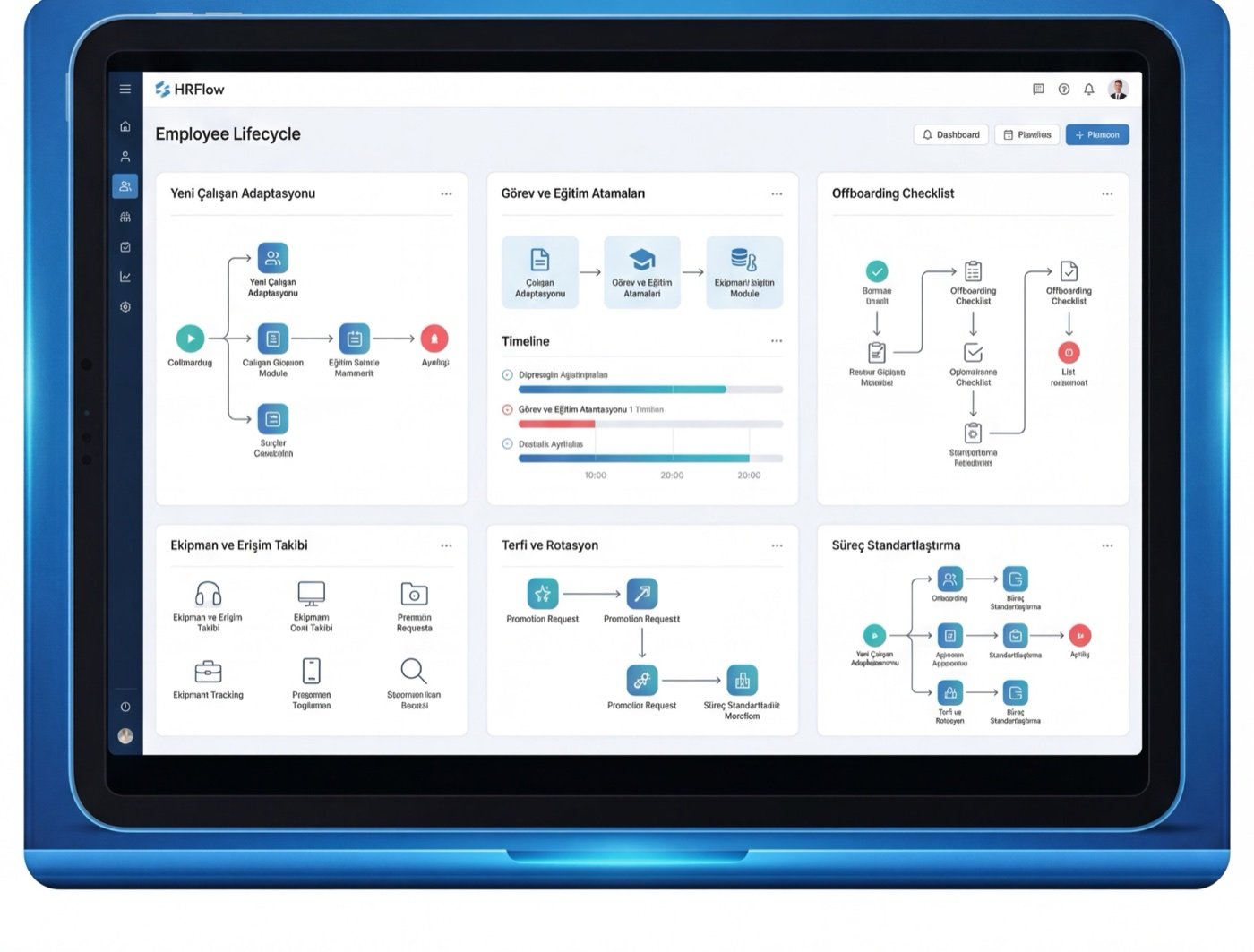Viewport: 1254px width, 952px height.
Task: Select the clipboard icon below the green checkmark
Action: (877, 353)
